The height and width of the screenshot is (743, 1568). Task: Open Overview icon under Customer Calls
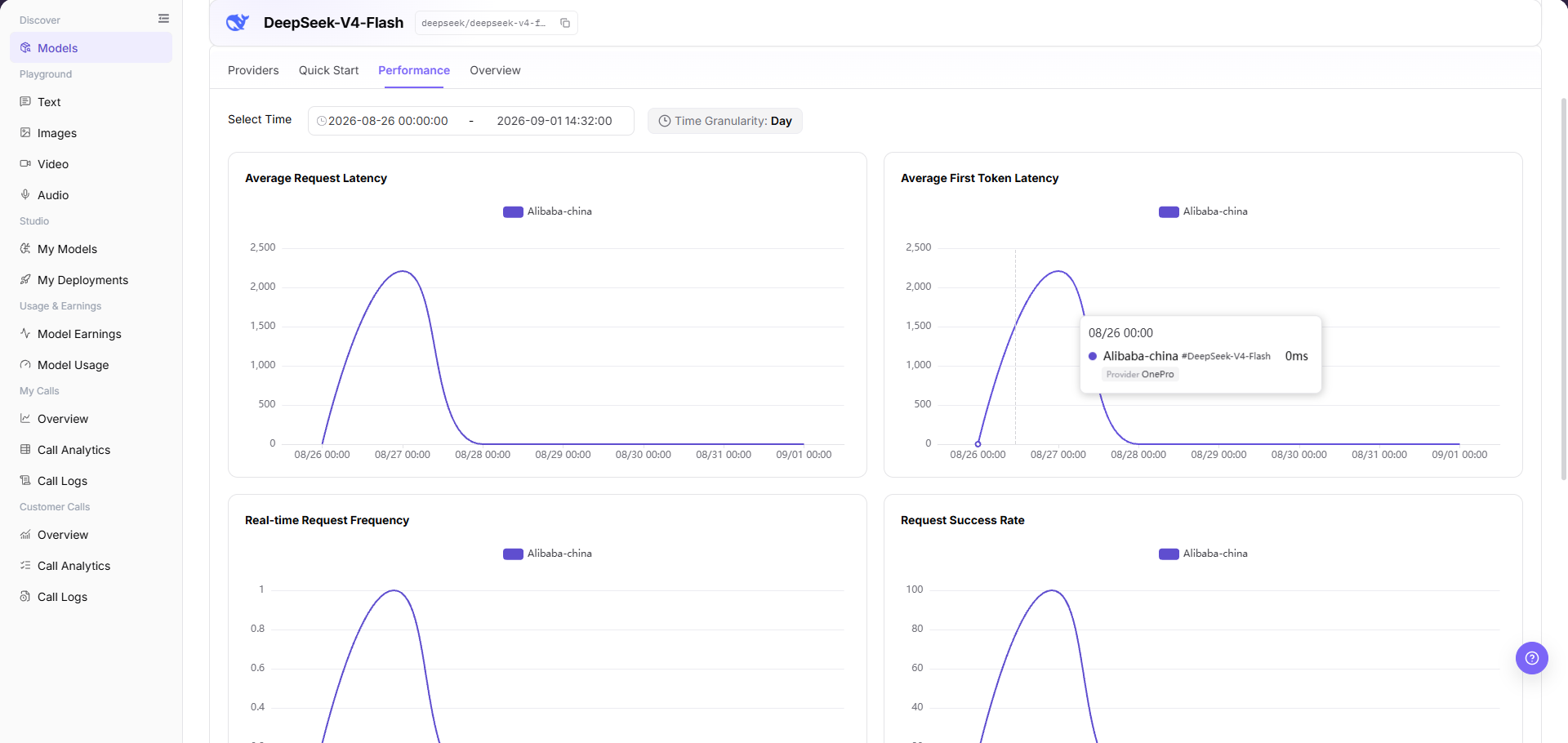(25, 535)
